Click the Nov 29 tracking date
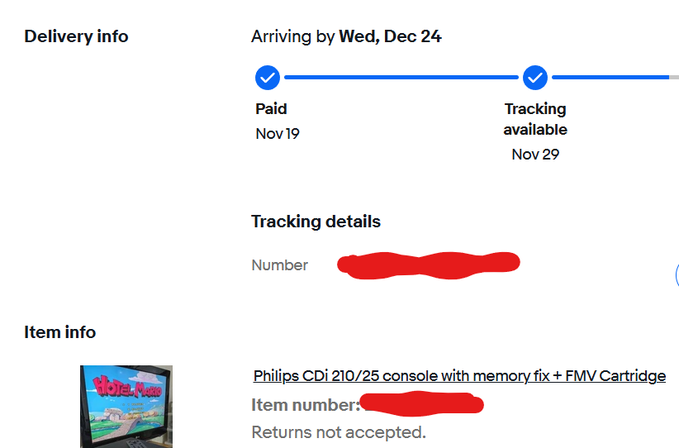This screenshot has height=448, width=679. point(535,154)
